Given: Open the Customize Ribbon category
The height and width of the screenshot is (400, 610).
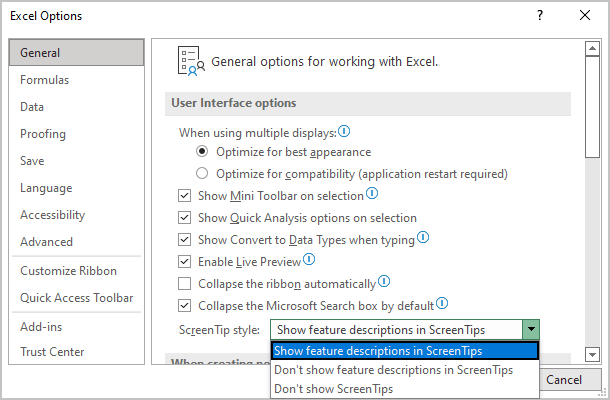Looking at the screenshot, I should [77, 271].
